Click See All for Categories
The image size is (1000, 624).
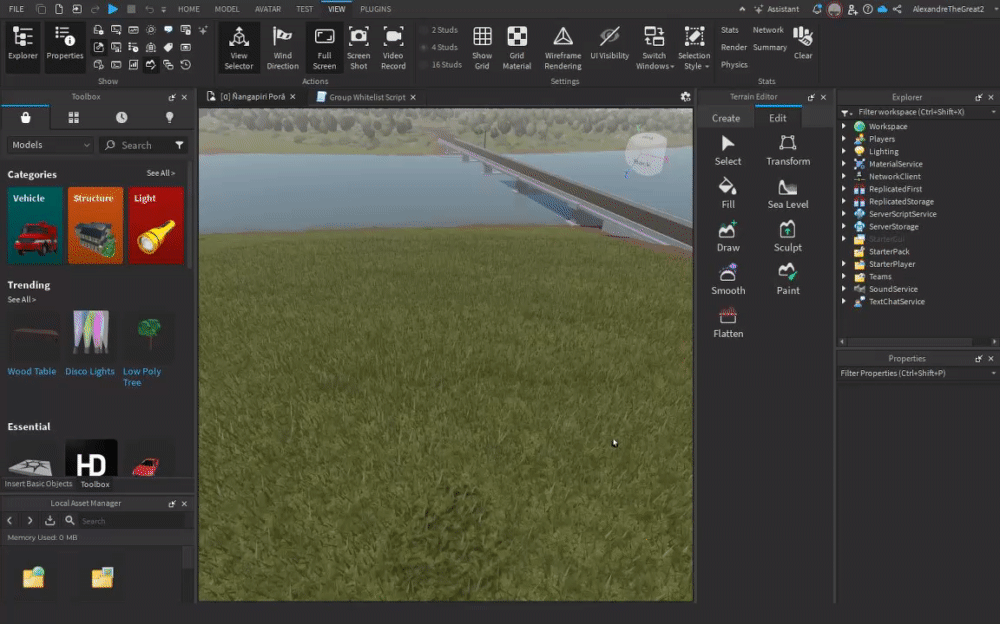point(161,173)
